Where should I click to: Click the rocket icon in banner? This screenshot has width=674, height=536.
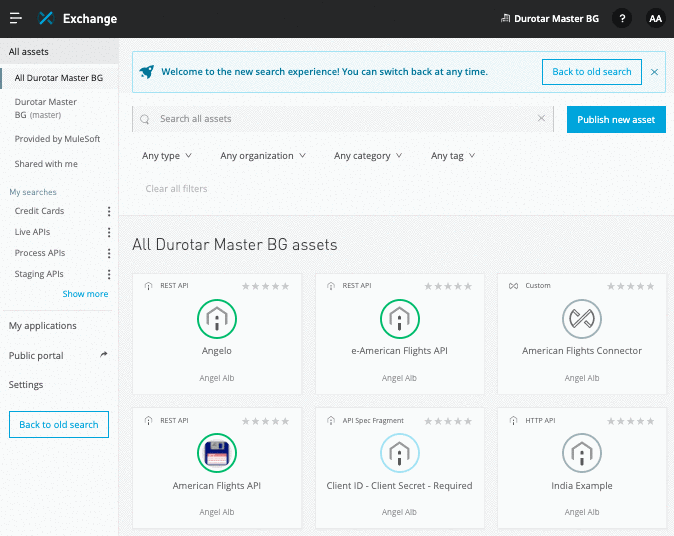point(147,72)
